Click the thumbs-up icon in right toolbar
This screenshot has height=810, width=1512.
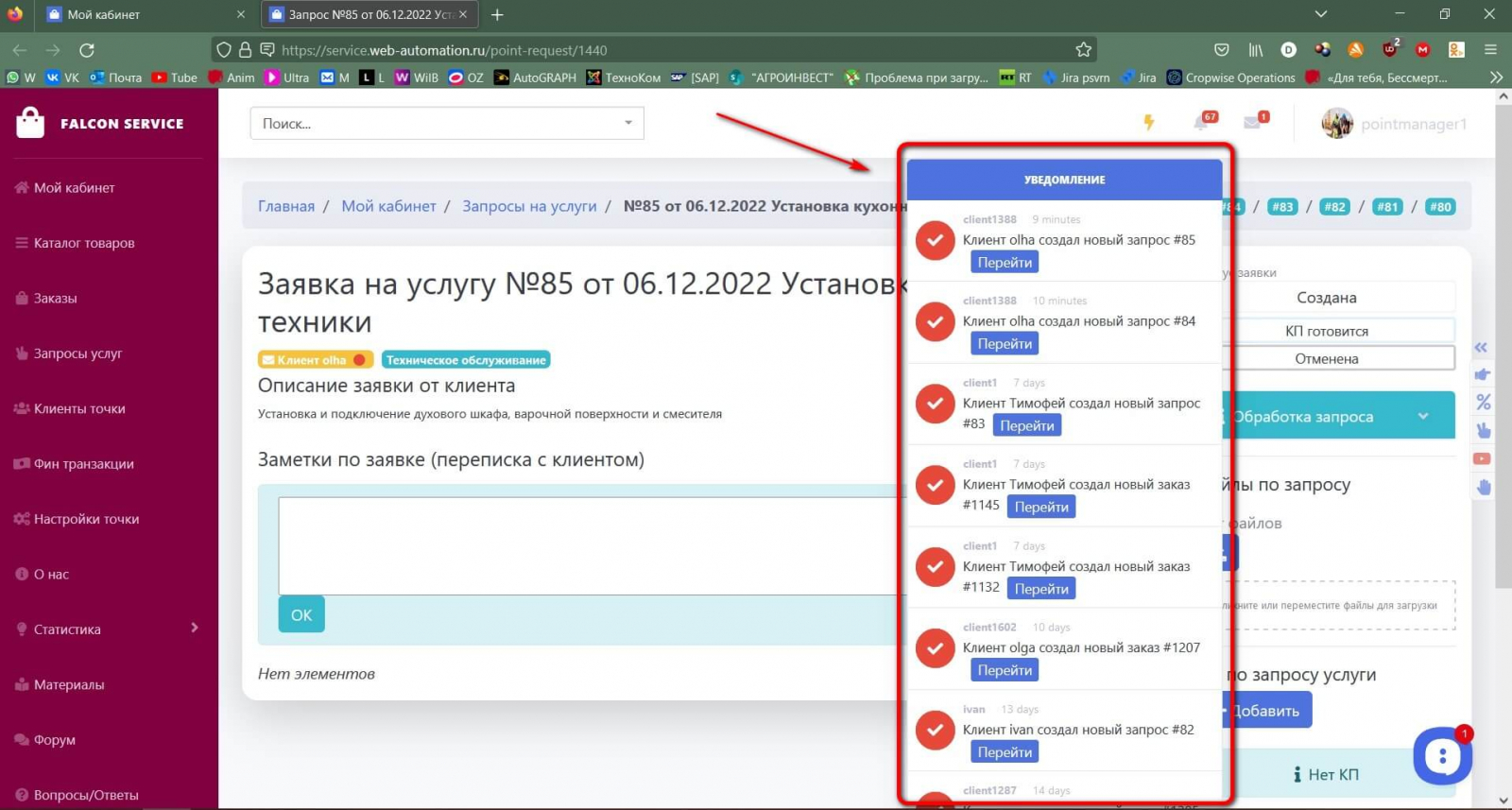(1483, 374)
